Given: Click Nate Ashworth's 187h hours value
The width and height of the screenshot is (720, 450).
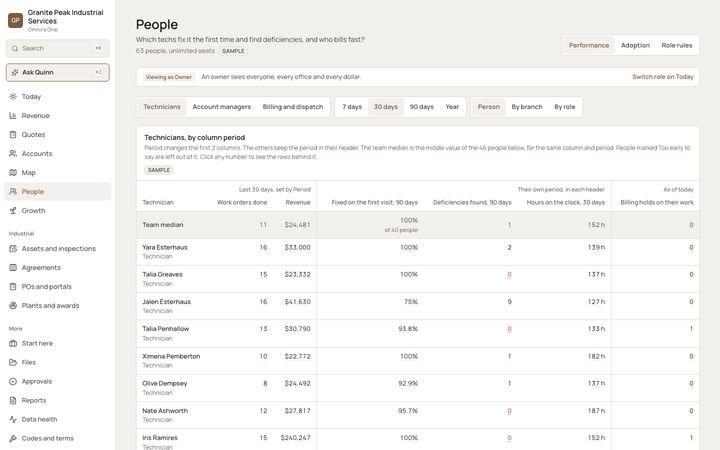Looking at the screenshot, I should (596, 411).
